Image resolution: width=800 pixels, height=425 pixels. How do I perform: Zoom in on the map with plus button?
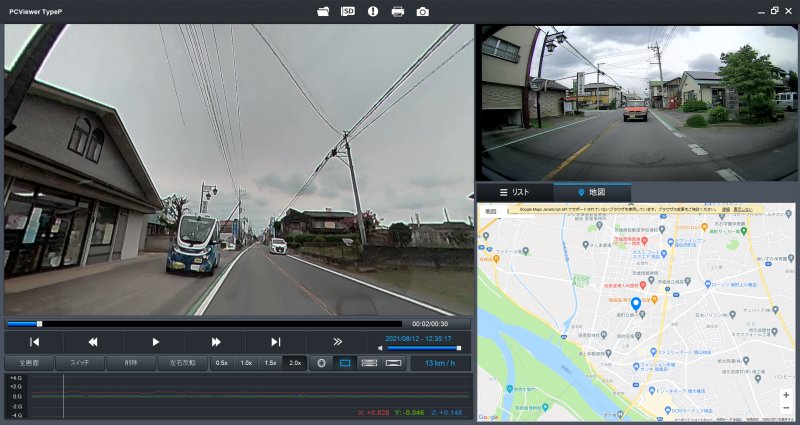click(x=785, y=396)
